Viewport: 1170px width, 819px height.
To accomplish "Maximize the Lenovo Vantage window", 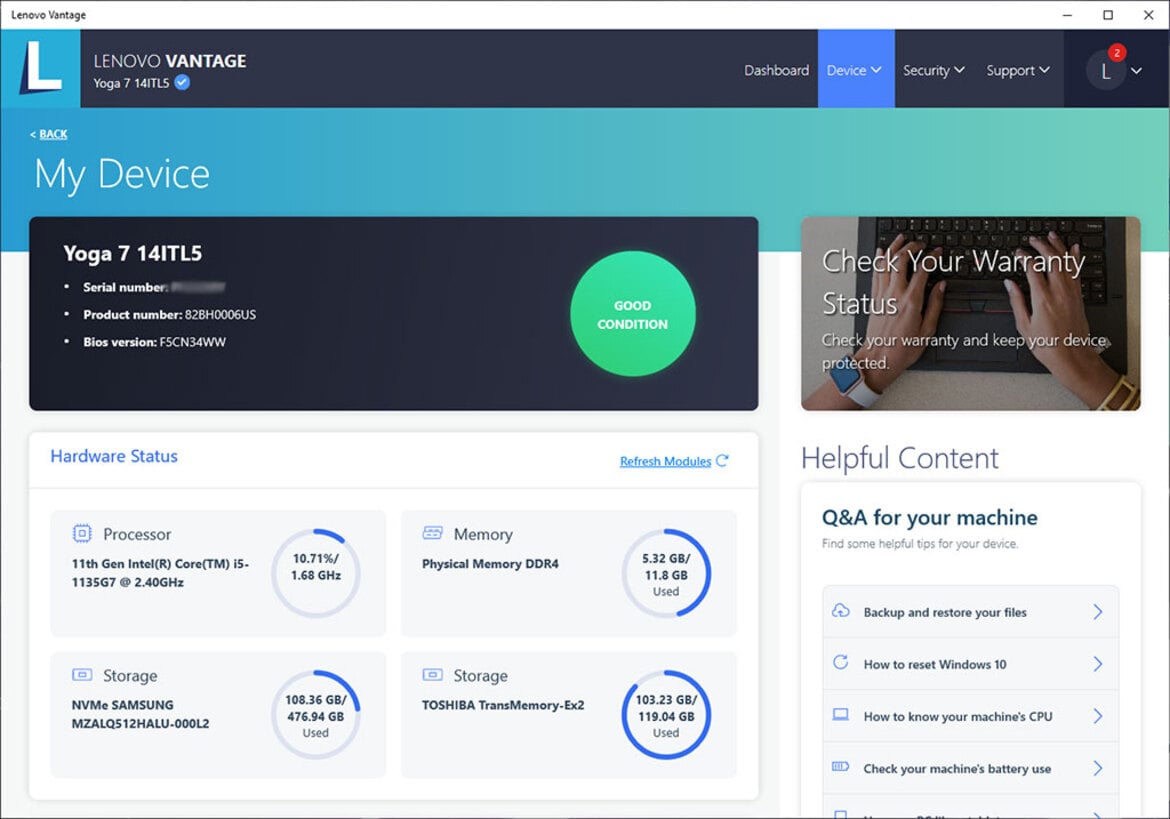I will [1108, 15].
